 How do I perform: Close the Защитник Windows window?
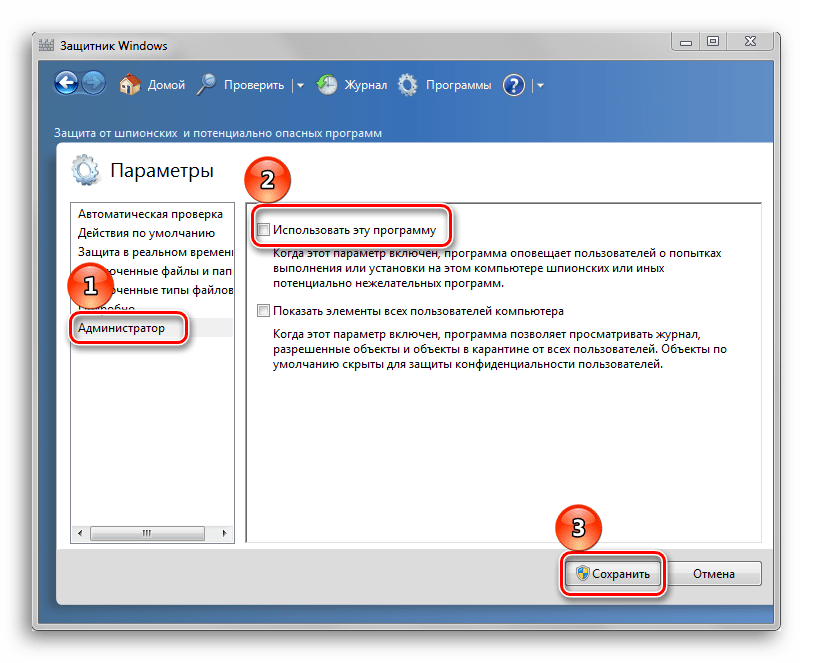point(750,41)
